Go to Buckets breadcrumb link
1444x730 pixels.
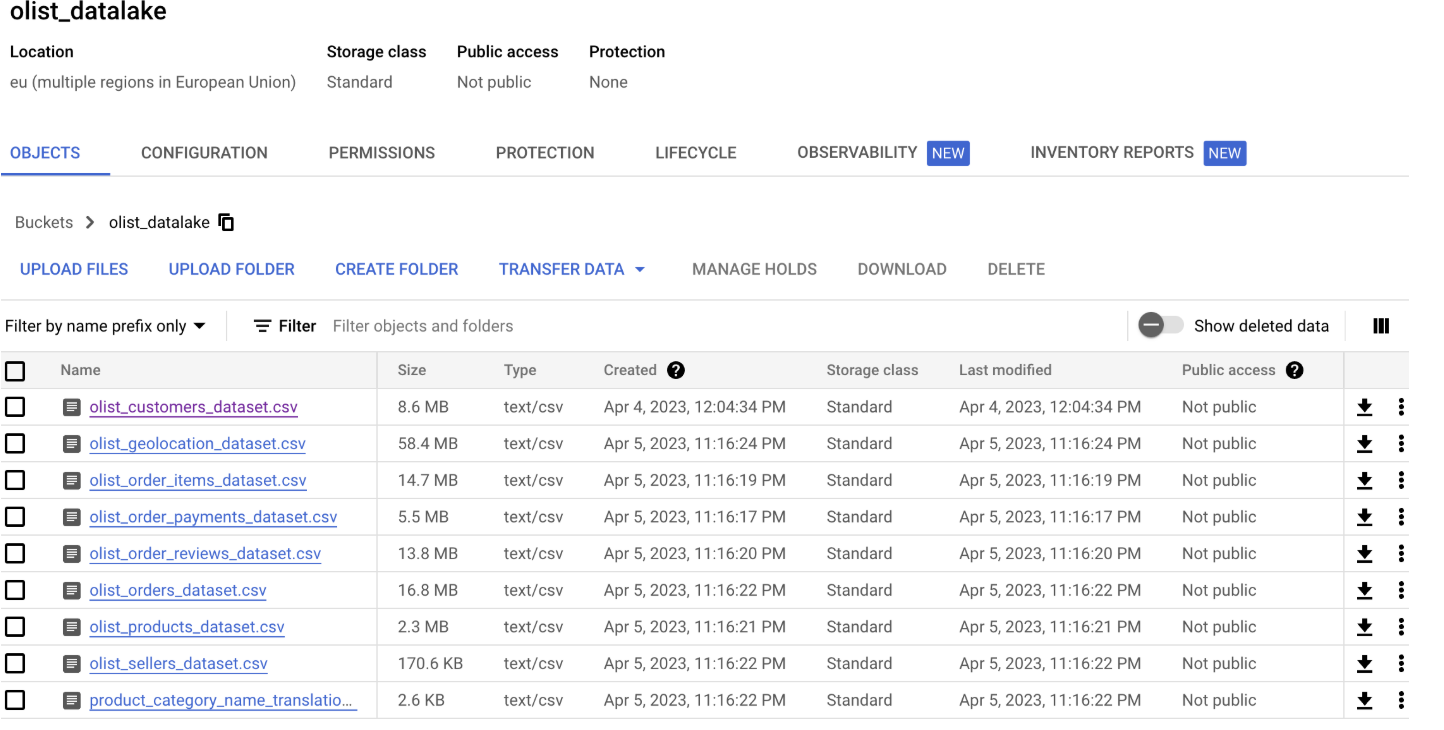point(44,222)
